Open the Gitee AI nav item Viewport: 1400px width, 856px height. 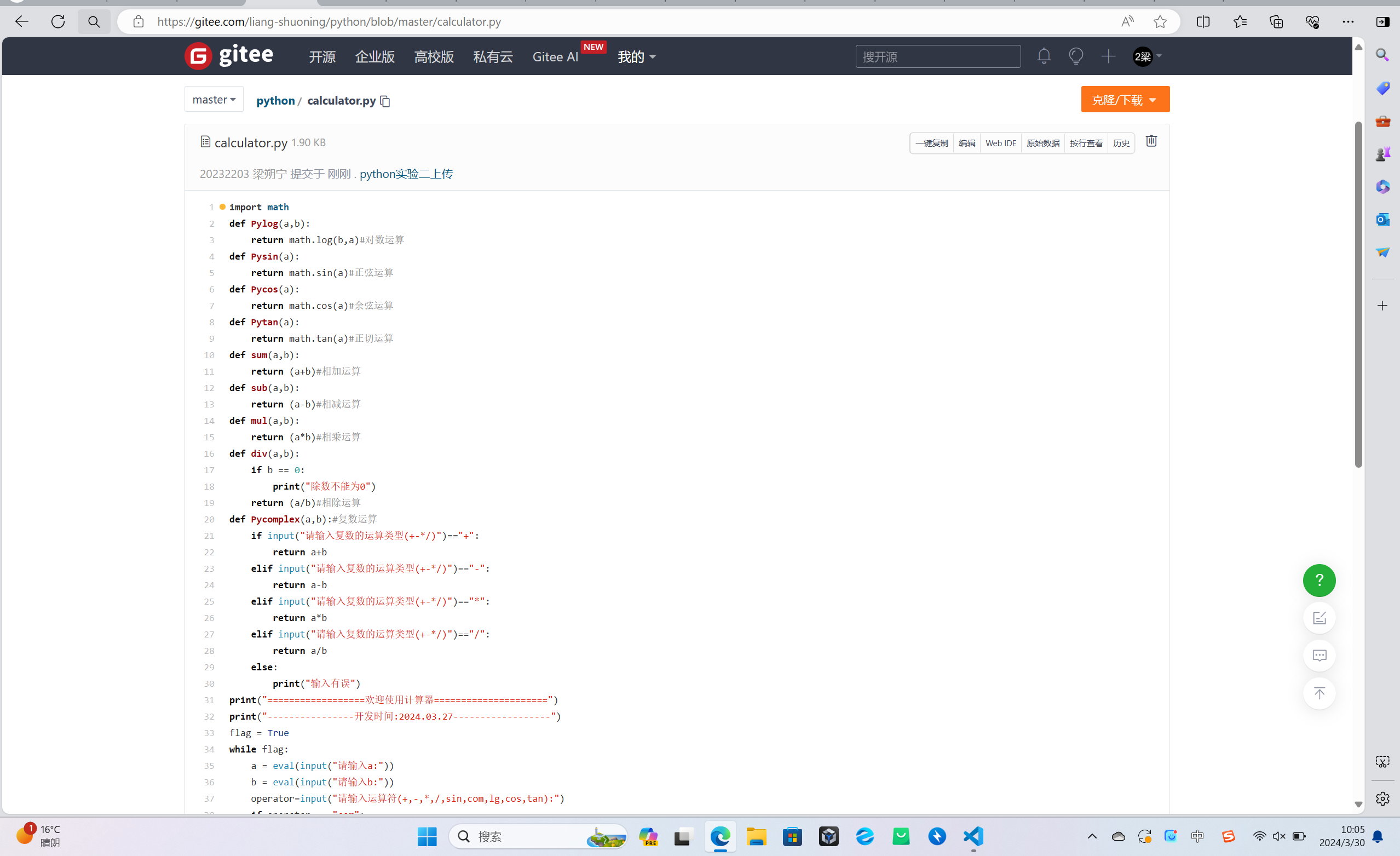(x=555, y=57)
